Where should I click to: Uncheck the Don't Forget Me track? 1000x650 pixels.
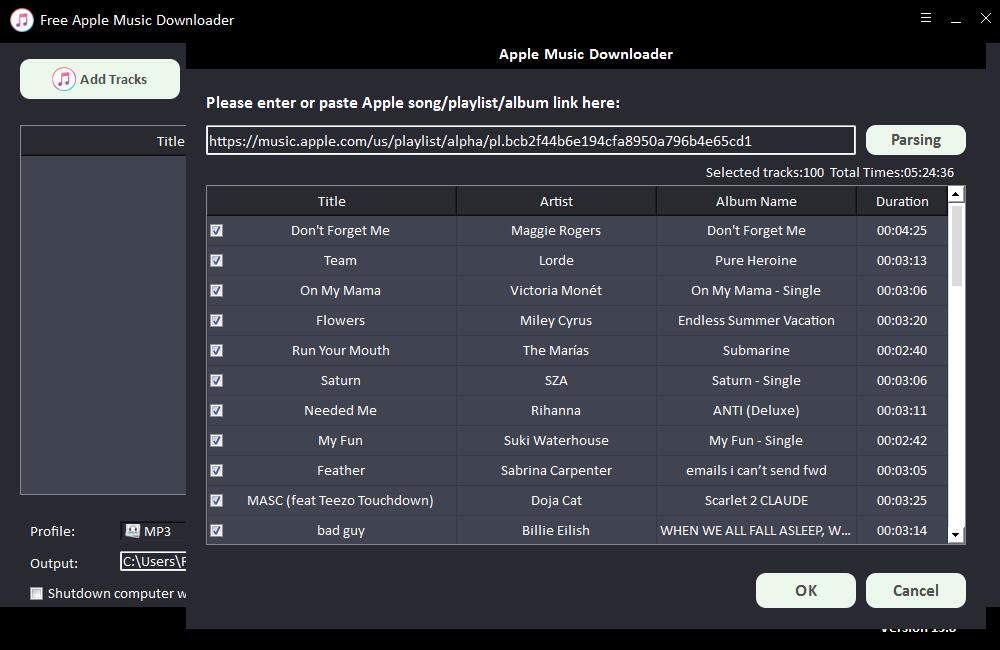pyautogui.click(x=217, y=230)
